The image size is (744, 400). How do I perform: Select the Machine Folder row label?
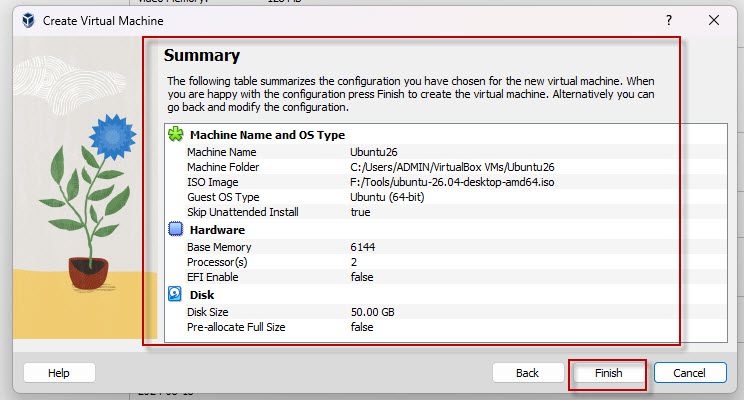click(223, 167)
